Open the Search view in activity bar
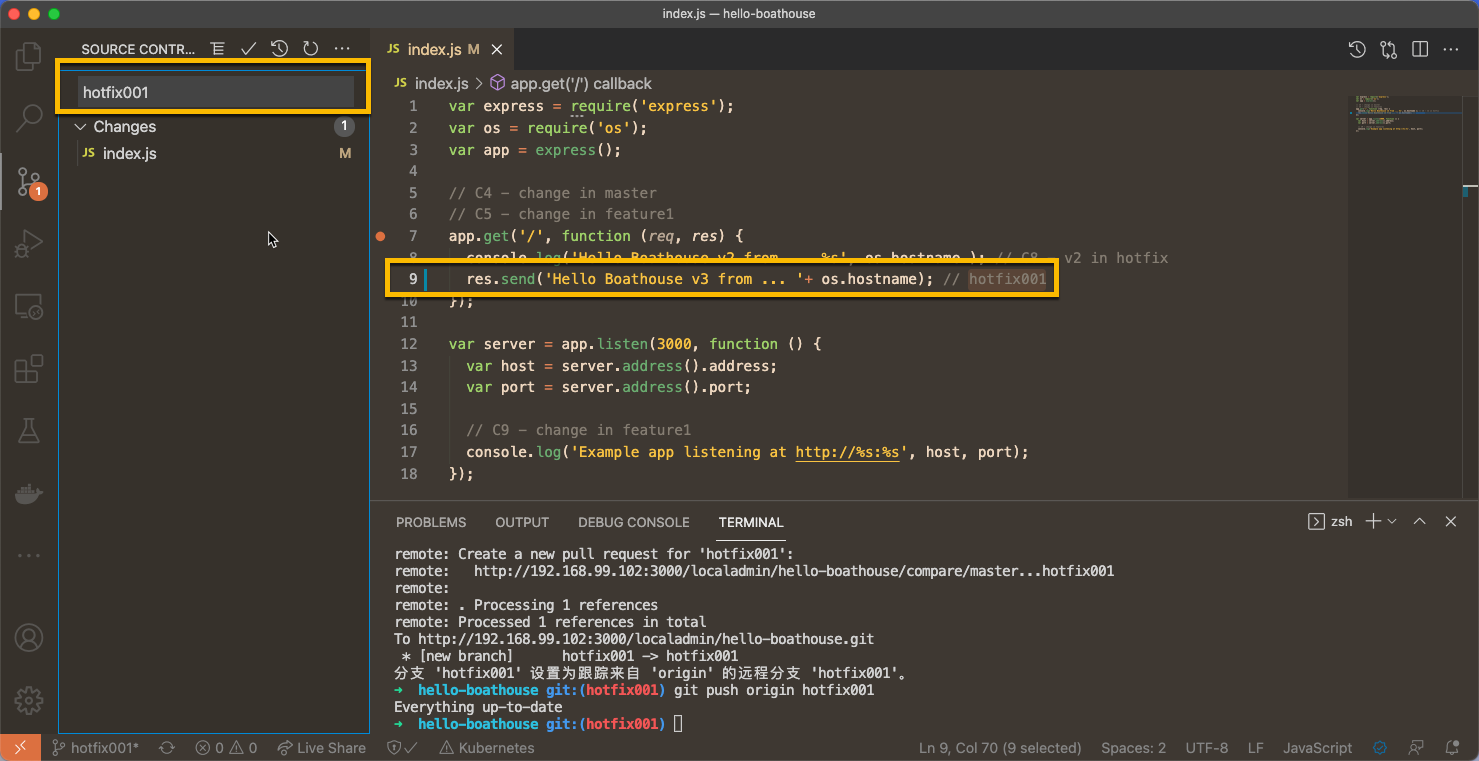The image size is (1479, 761). pos(29,118)
